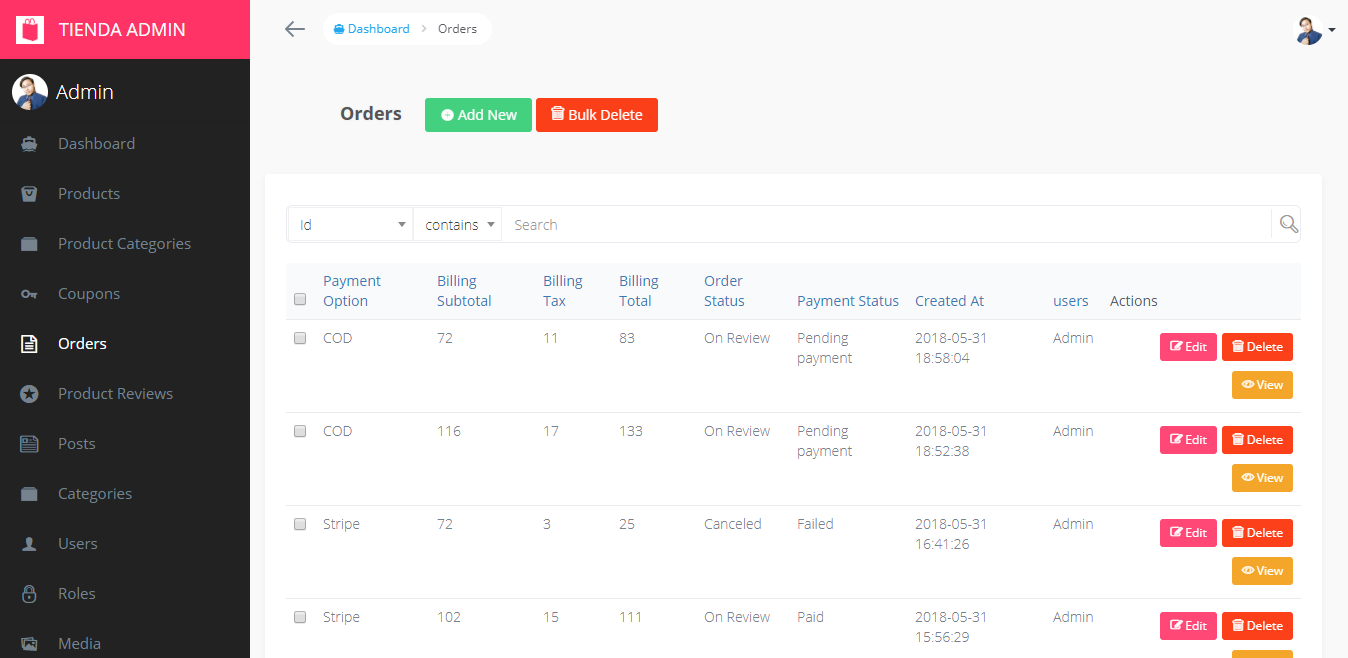
Task: Check the Paid Stripe order checkbox
Action: pos(300,617)
